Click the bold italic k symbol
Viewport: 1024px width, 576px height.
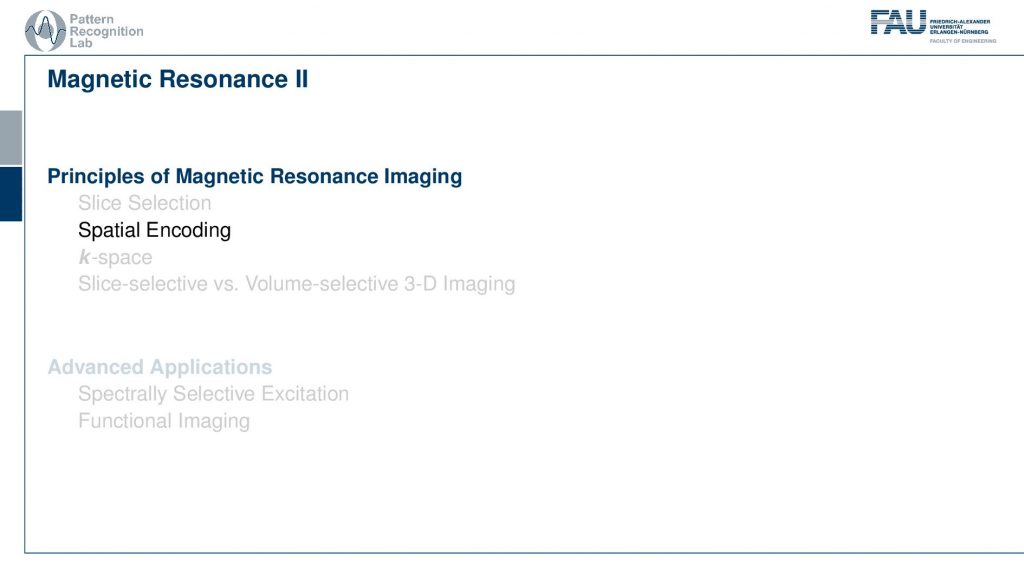tap(84, 257)
